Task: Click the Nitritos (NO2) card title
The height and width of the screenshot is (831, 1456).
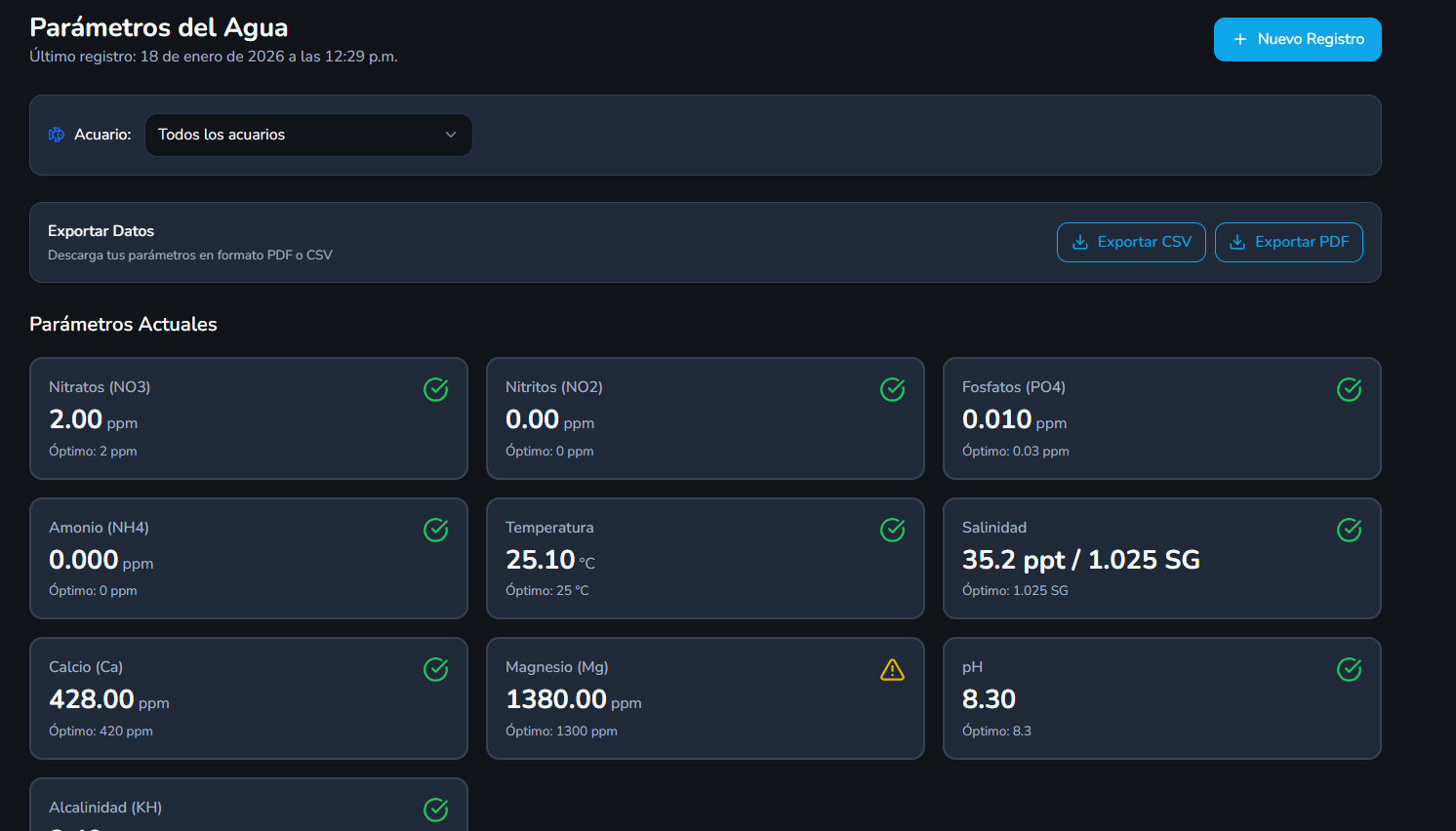Action: [554, 387]
